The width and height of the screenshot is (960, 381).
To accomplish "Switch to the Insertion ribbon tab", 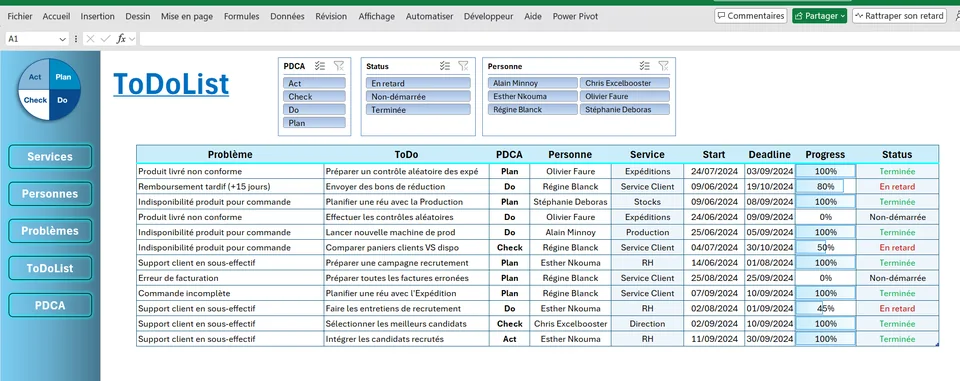I will (97, 17).
